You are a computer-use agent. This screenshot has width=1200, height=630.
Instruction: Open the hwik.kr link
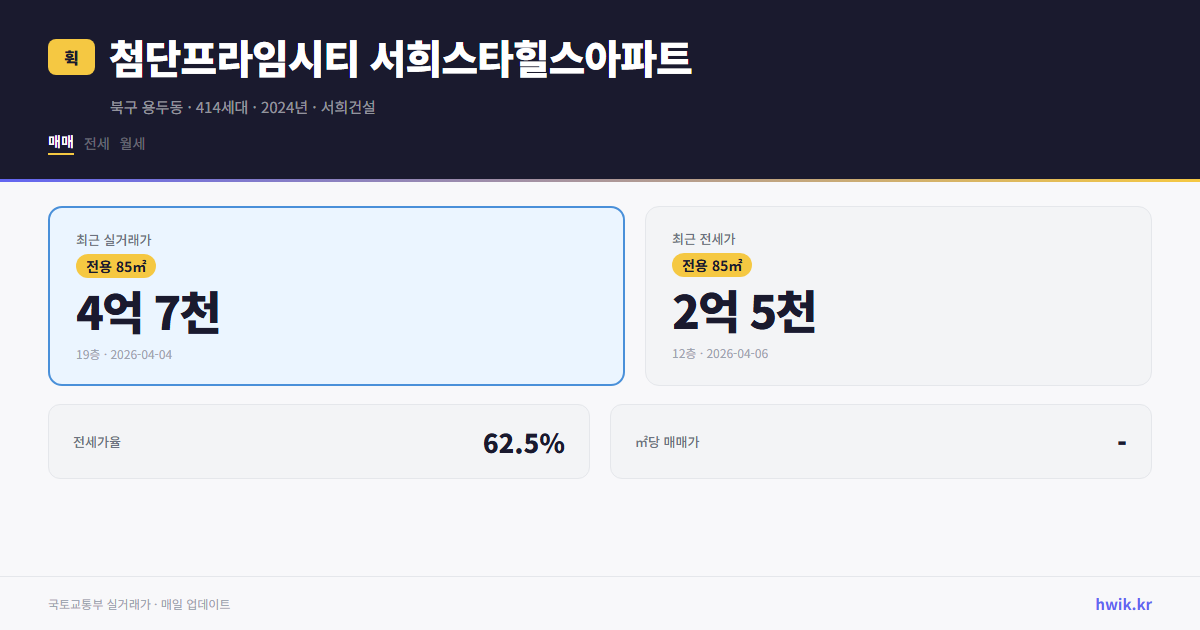[x=1123, y=604]
